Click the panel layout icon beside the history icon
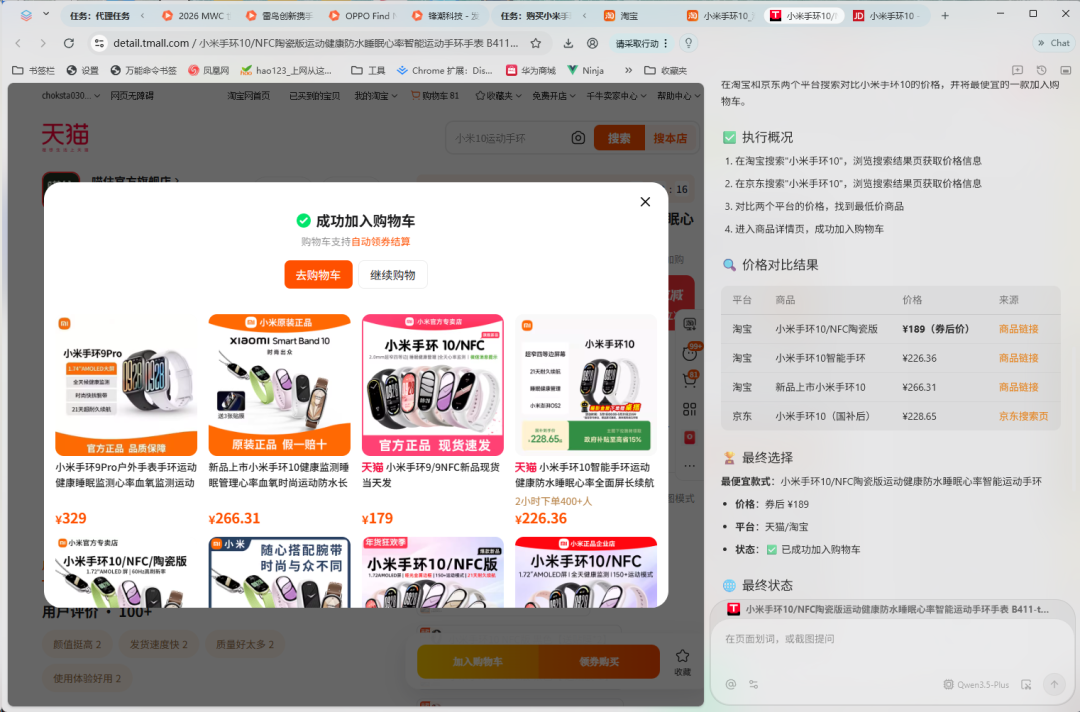Viewport: 1080px width, 712px height. [1066, 70]
